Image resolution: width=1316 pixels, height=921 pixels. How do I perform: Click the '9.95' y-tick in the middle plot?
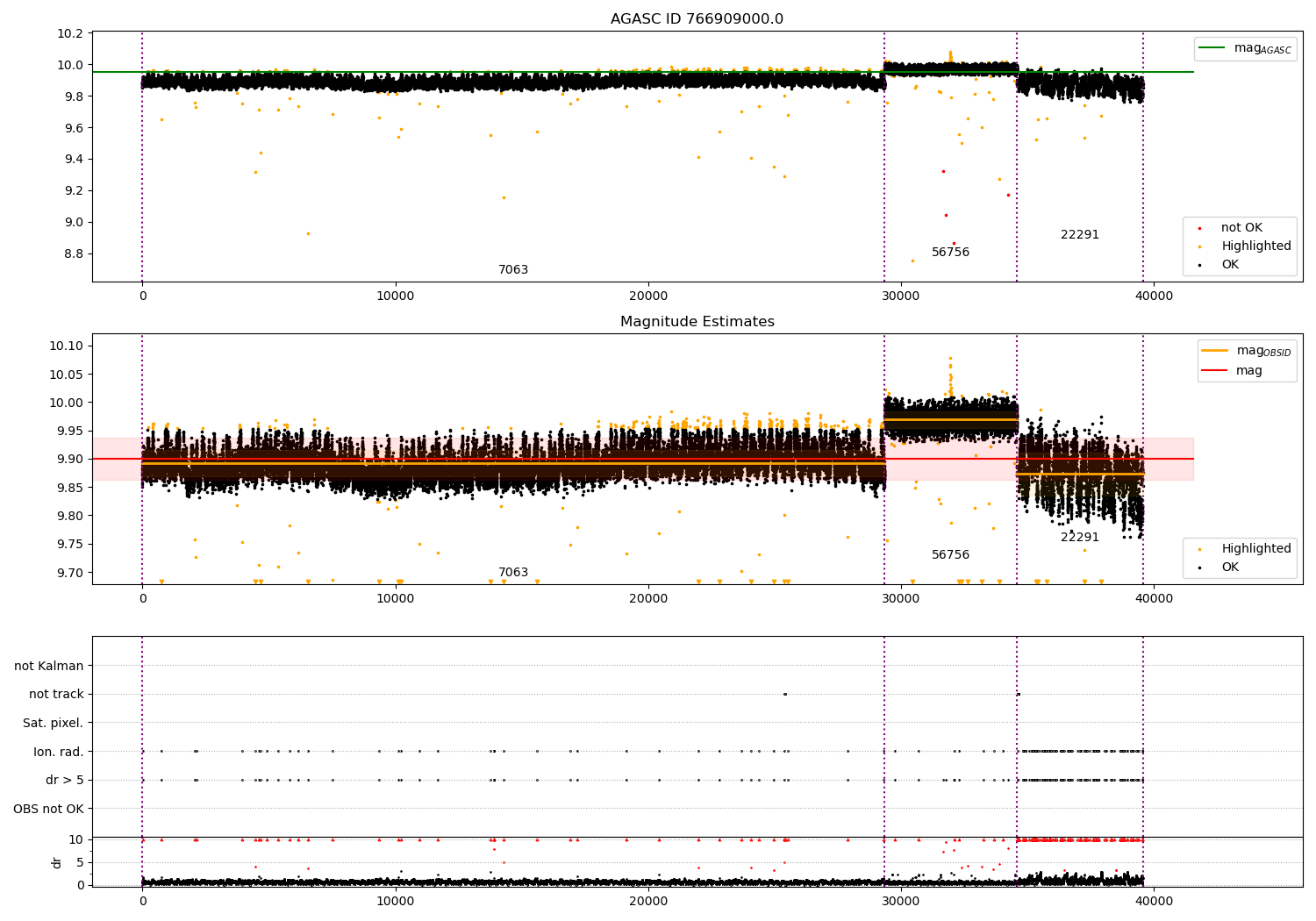tap(69, 431)
